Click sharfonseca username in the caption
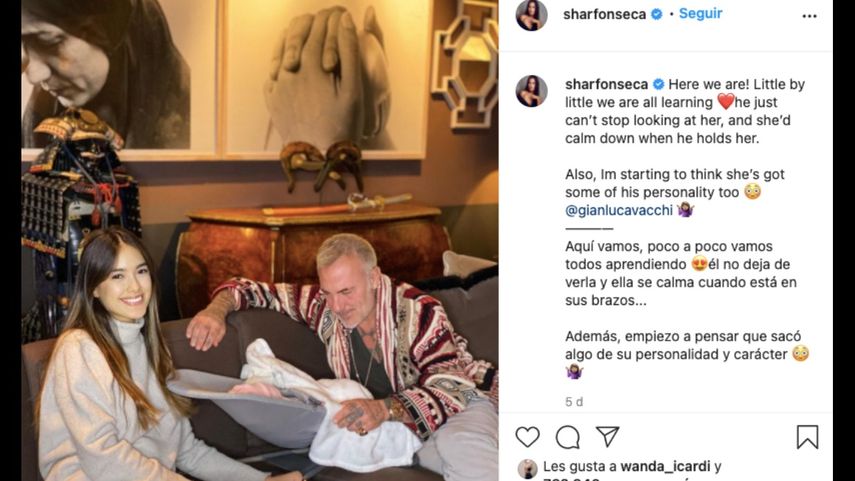 pos(606,85)
